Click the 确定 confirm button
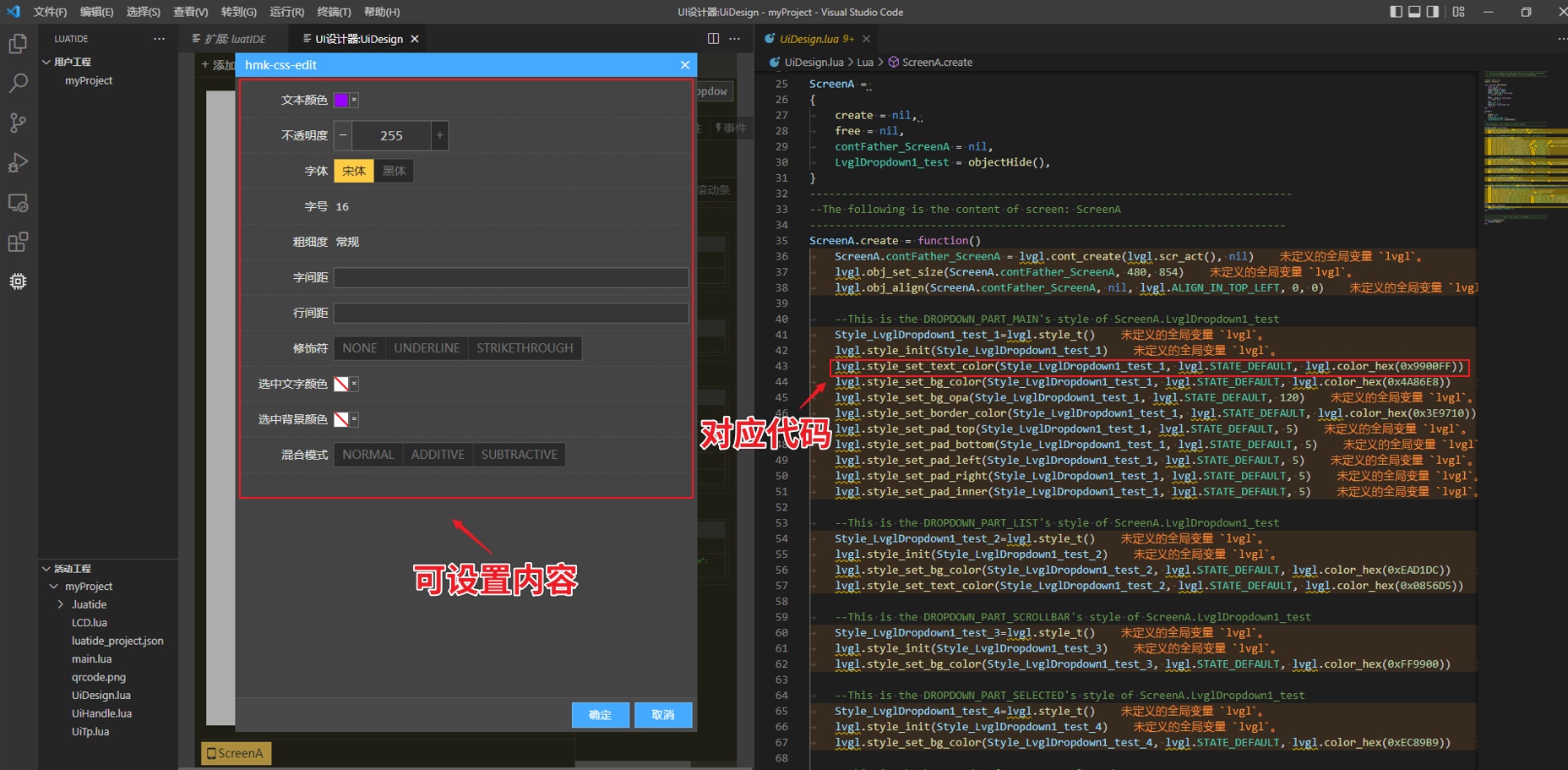The height and width of the screenshot is (770, 1568). (x=600, y=715)
